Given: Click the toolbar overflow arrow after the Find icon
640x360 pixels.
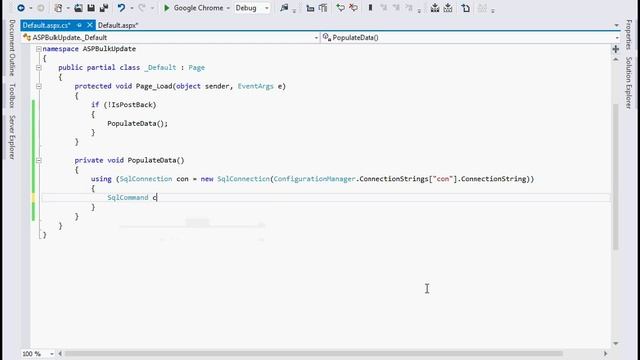Looking at the screenshot, I should 294,11.
